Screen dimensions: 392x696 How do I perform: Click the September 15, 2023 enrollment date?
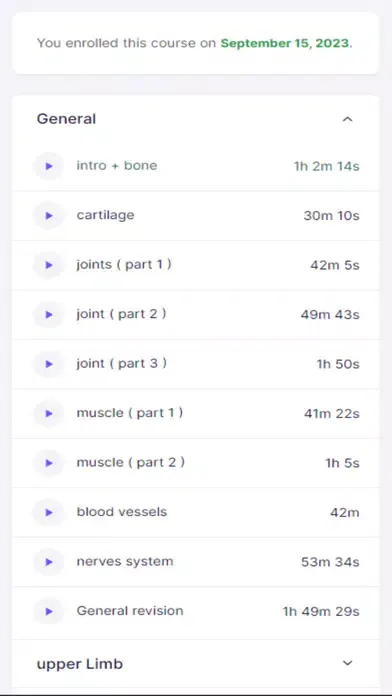pos(286,44)
